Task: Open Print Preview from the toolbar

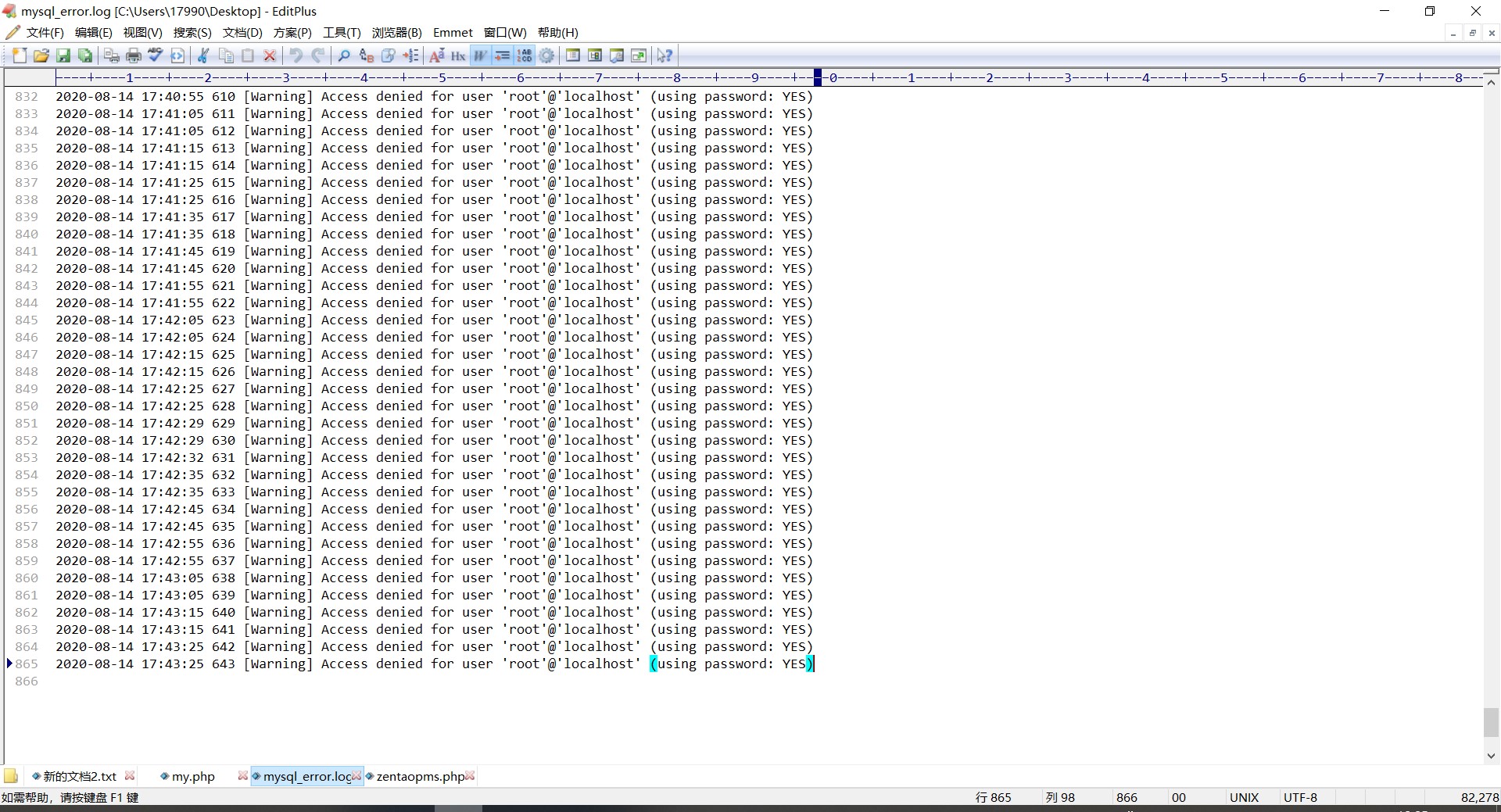Action: pyautogui.click(x=112, y=55)
